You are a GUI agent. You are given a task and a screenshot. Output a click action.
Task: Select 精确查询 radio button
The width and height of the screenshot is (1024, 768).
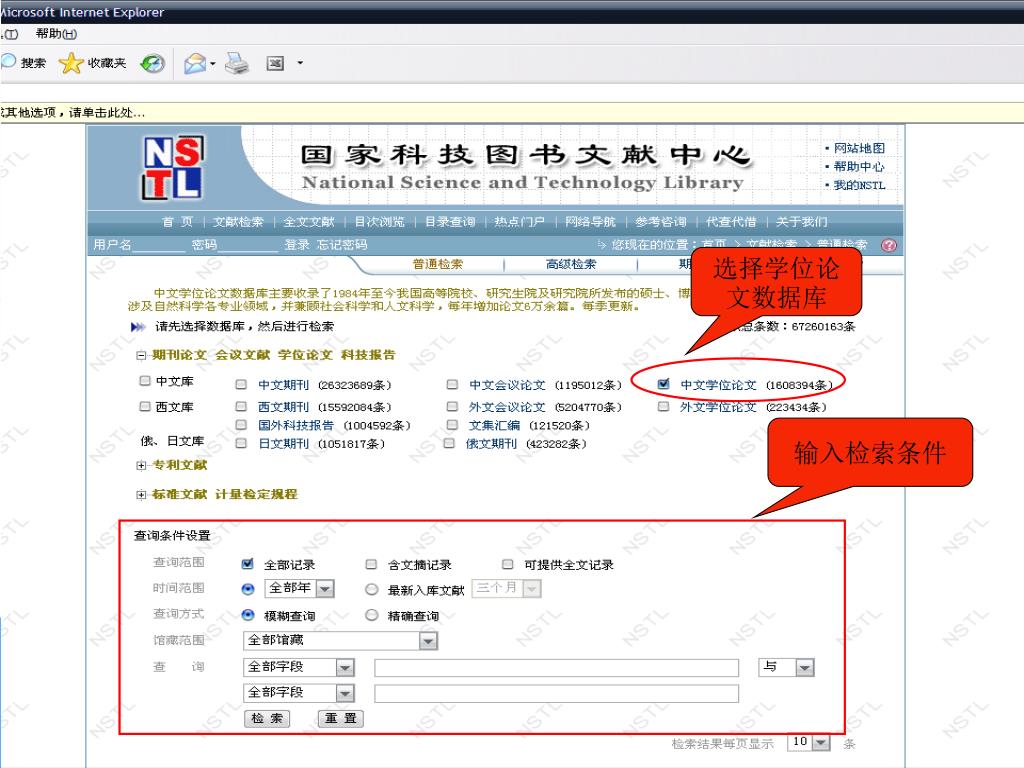pyautogui.click(x=372, y=615)
